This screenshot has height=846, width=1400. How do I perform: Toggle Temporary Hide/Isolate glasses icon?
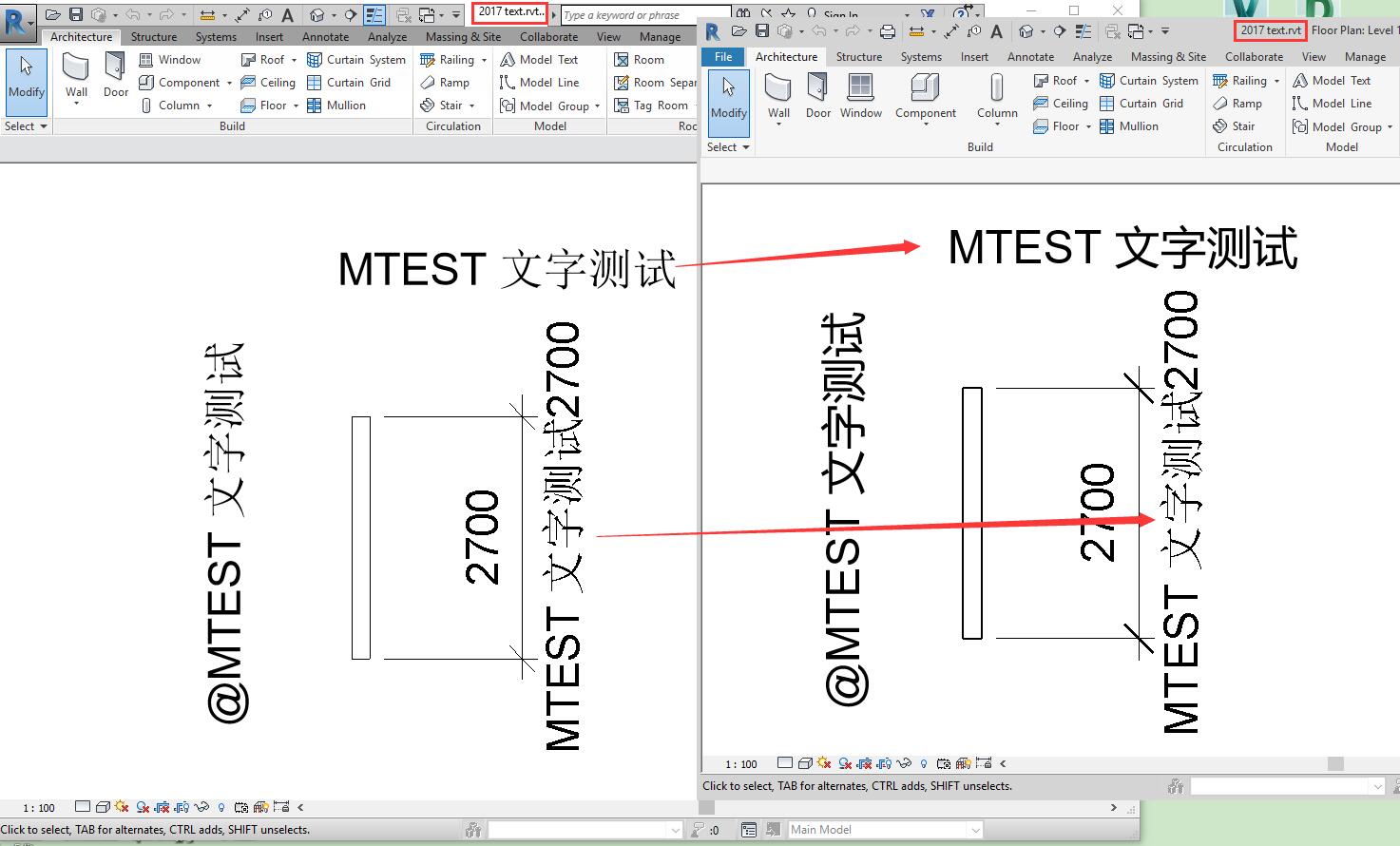pos(201,806)
